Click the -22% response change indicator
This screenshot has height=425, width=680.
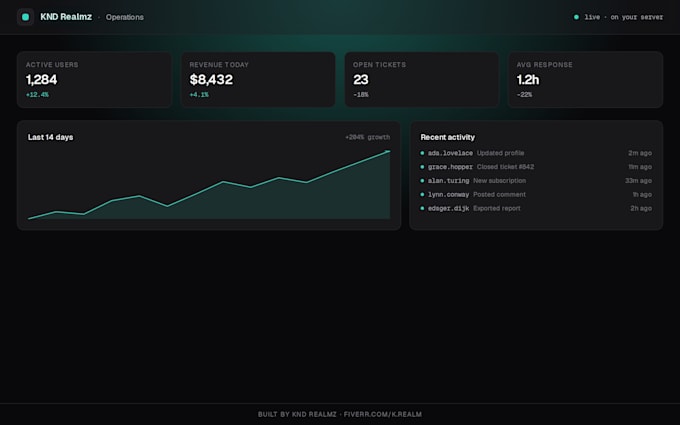click(x=524, y=95)
